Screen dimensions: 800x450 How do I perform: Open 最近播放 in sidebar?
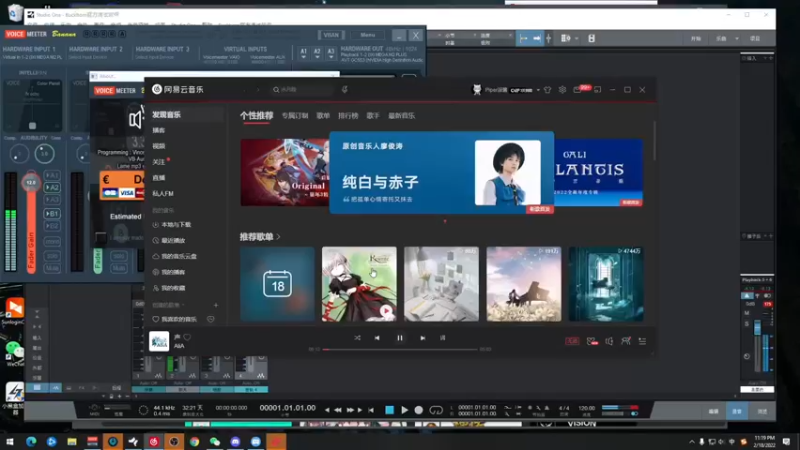tap(173, 240)
